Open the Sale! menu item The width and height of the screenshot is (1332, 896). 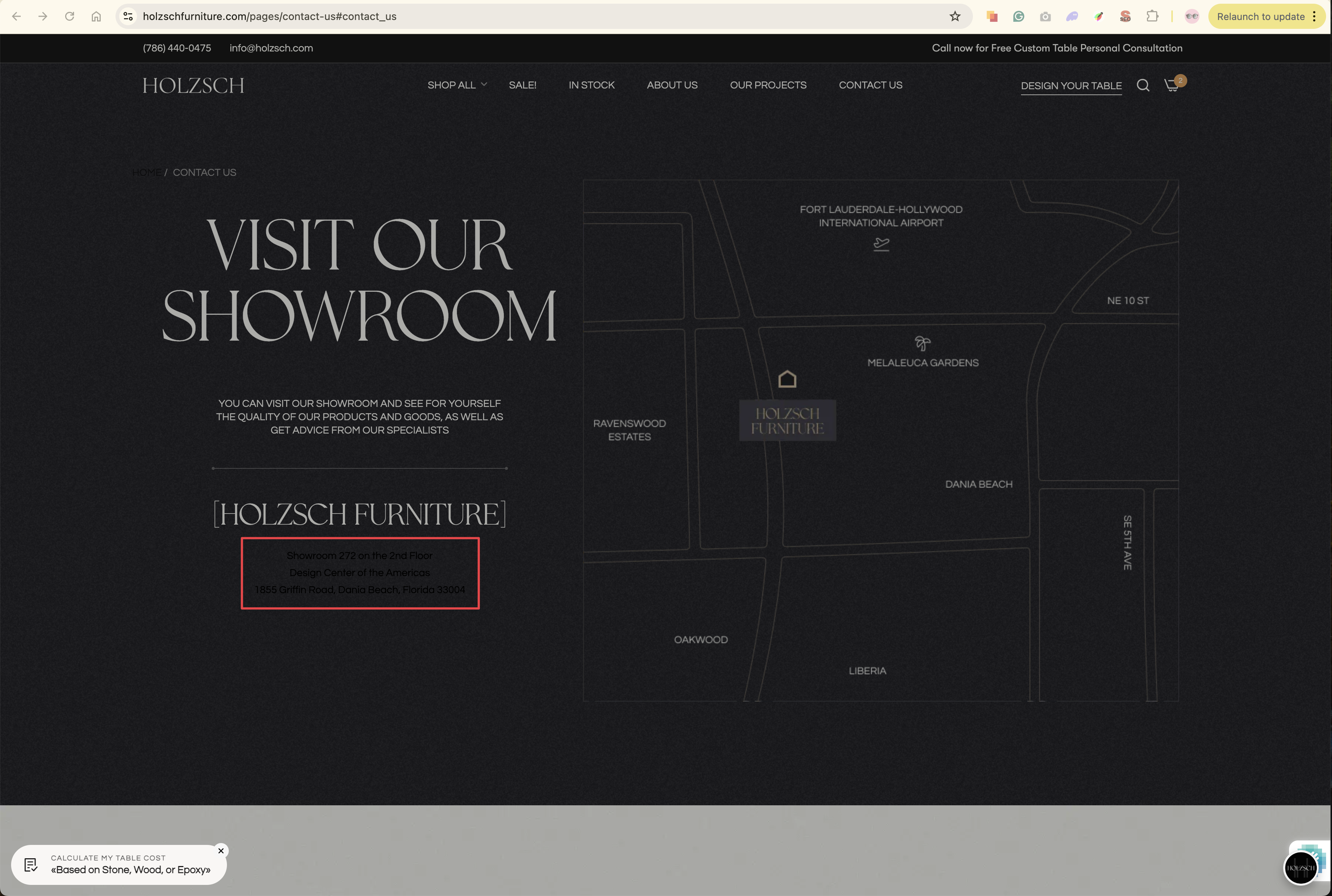[x=522, y=85]
